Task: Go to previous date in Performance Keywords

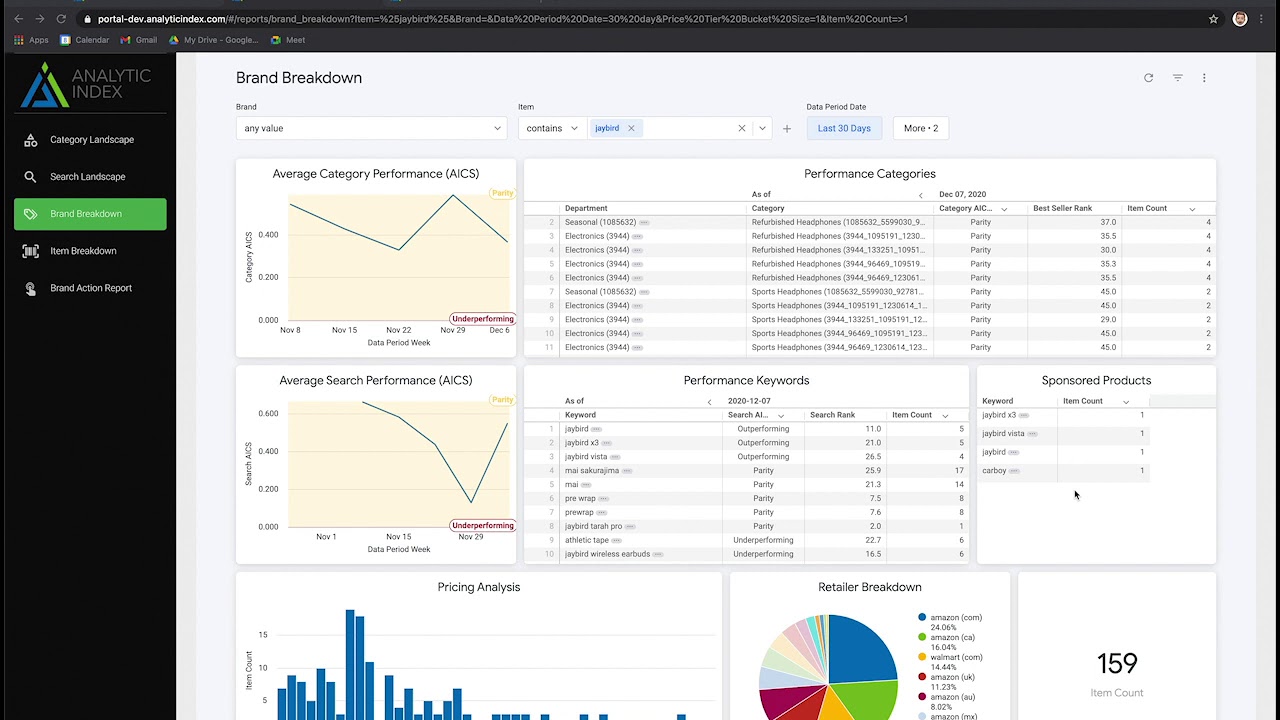Action: click(x=709, y=402)
